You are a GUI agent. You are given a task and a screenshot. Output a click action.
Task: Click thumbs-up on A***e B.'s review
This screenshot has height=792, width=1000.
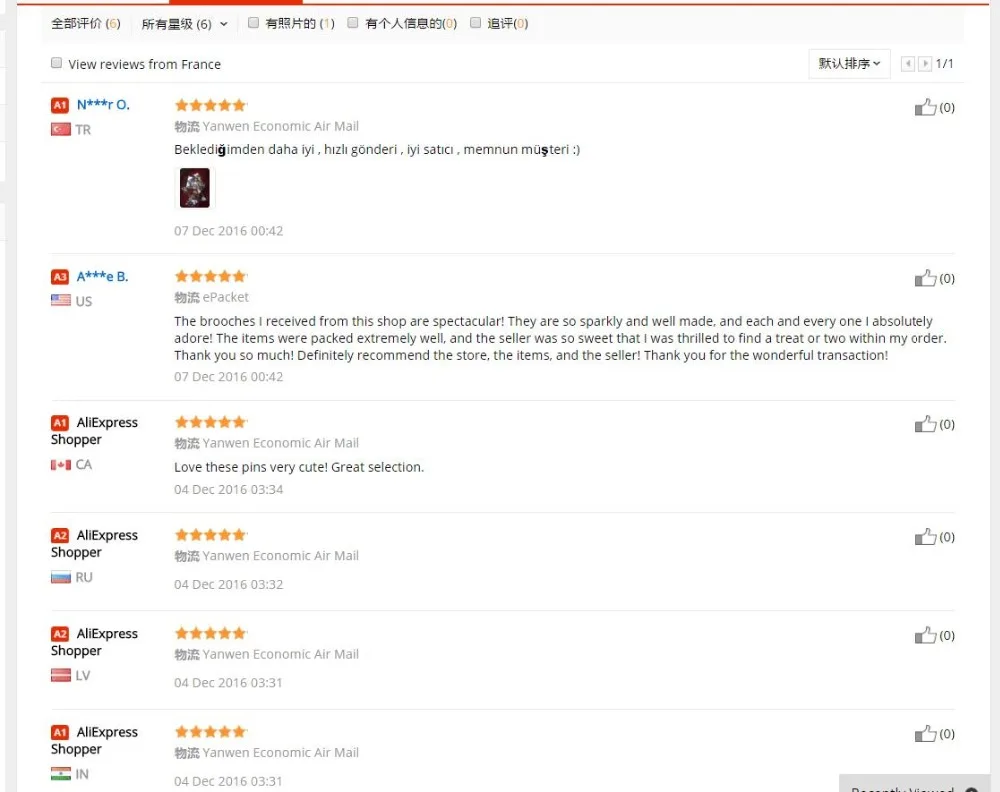(925, 278)
